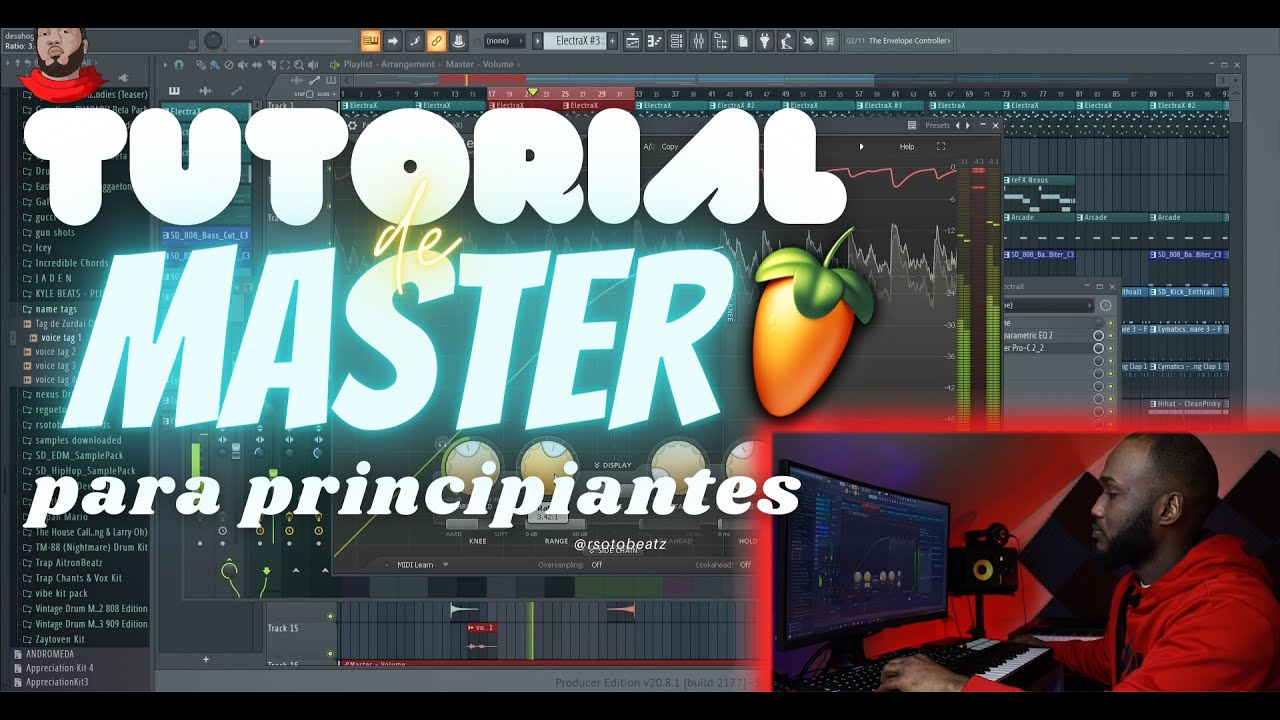
Task: Show pattern clips with piano keys icon
Action: pyautogui.click(x=174, y=91)
